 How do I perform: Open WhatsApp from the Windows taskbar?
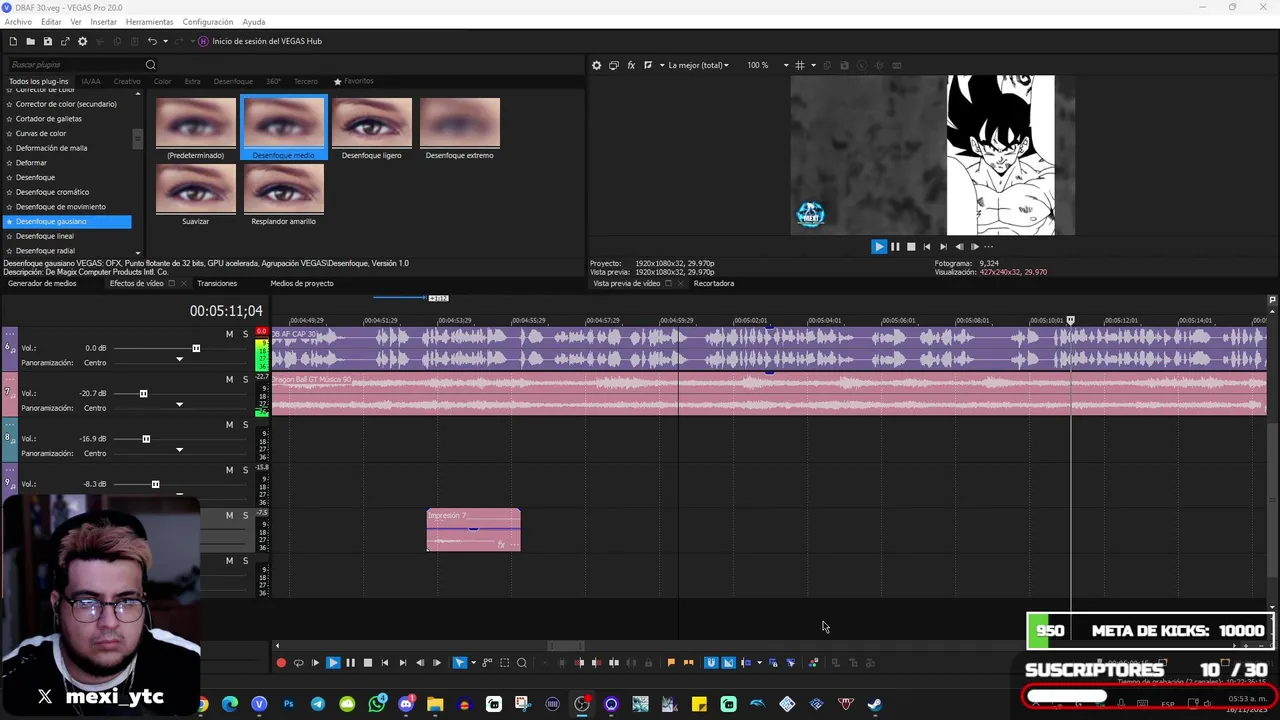click(x=377, y=704)
